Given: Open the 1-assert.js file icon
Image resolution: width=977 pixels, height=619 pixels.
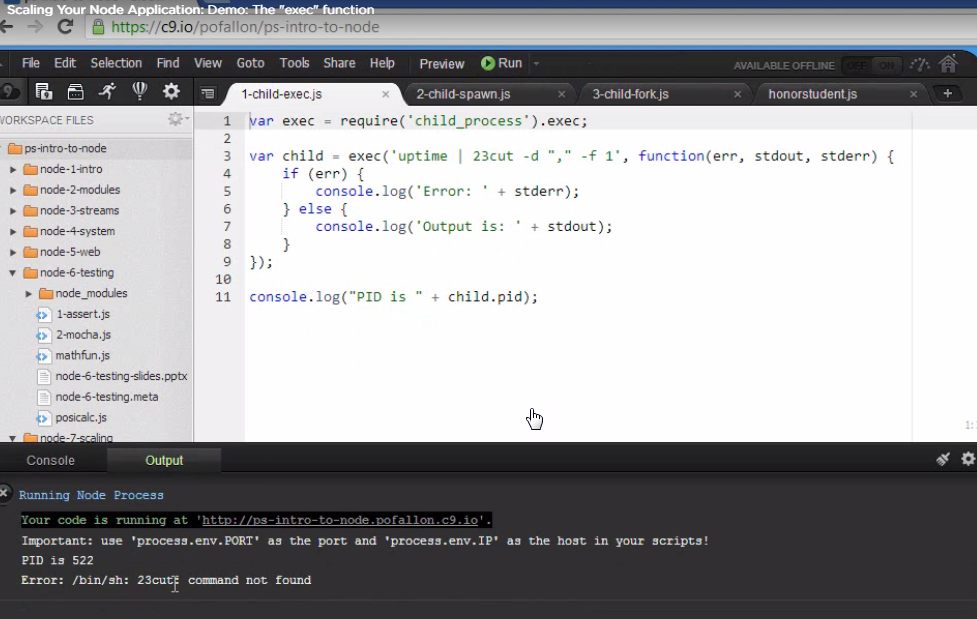Looking at the screenshot, I should (x=42, y=314).
